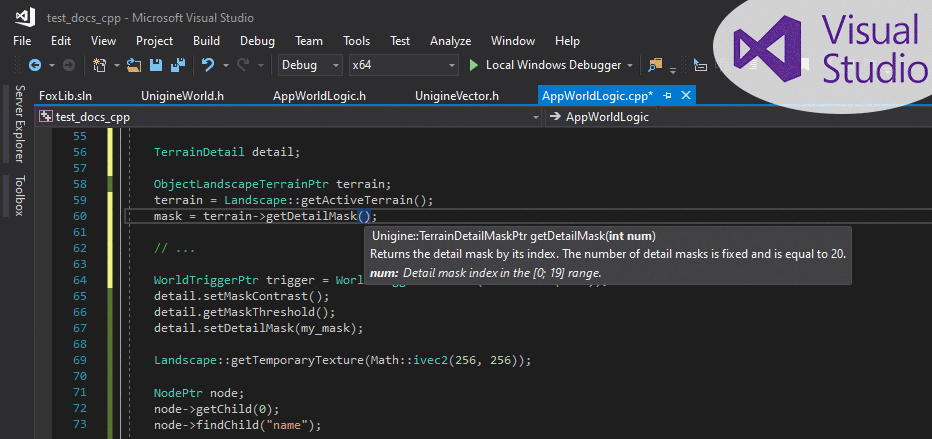Click the Save file floppy icon

click(x=156, y=65)
